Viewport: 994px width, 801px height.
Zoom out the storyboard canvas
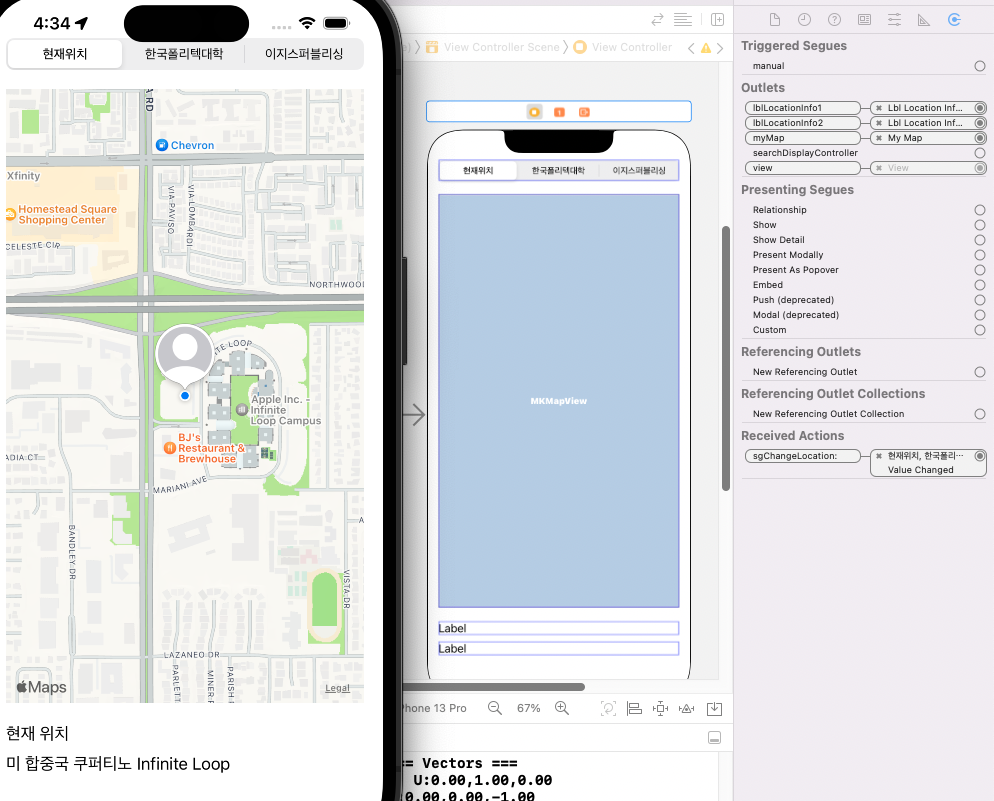click(x=494, y=708)
